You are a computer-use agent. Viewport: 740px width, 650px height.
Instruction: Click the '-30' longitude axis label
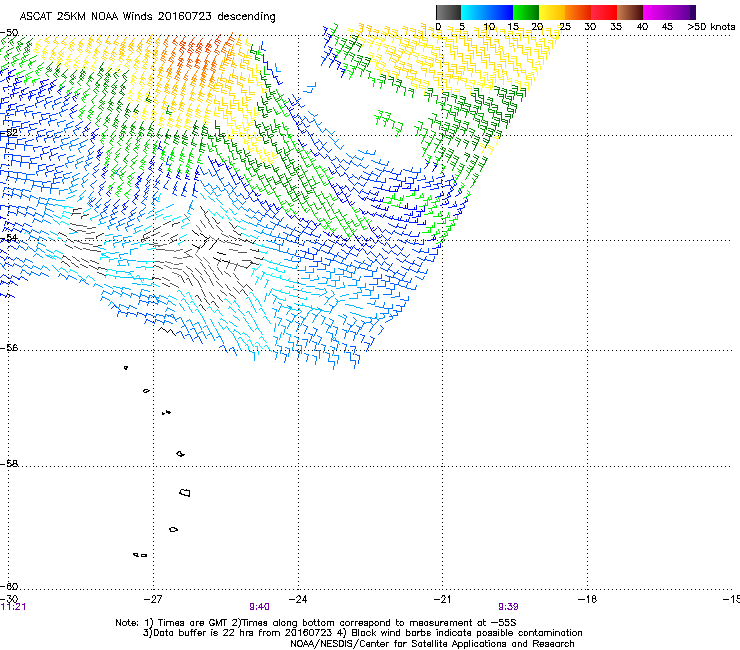pos(9,599)
